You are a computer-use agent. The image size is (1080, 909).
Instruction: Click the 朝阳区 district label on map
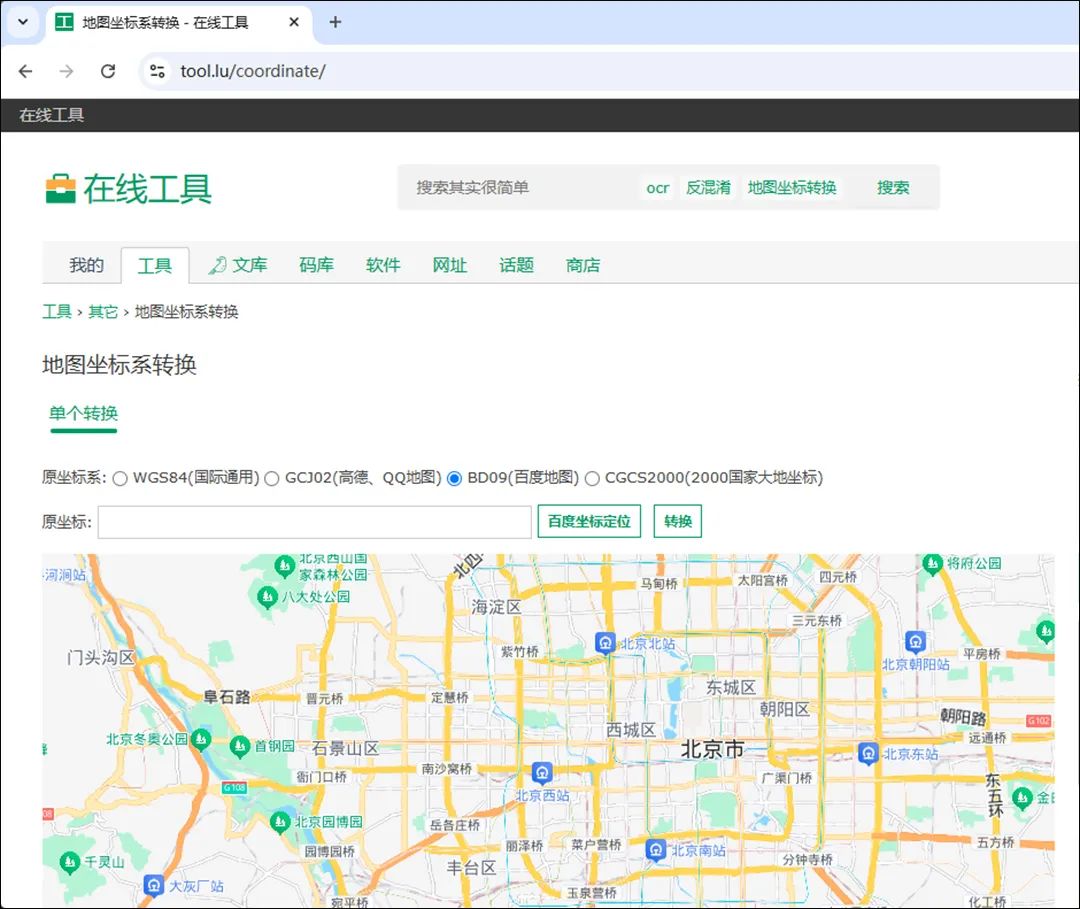coord(785,709)
